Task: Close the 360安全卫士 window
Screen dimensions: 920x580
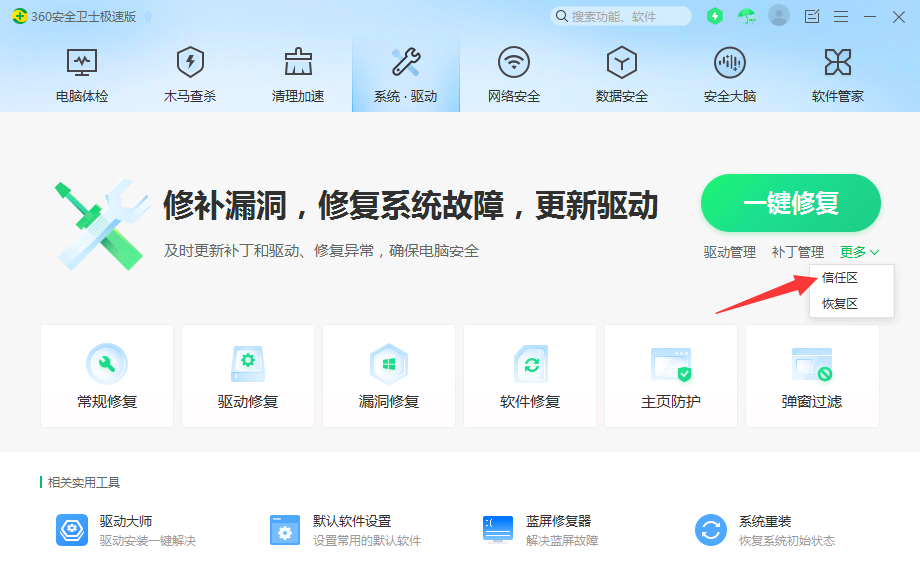Action: 898,16
